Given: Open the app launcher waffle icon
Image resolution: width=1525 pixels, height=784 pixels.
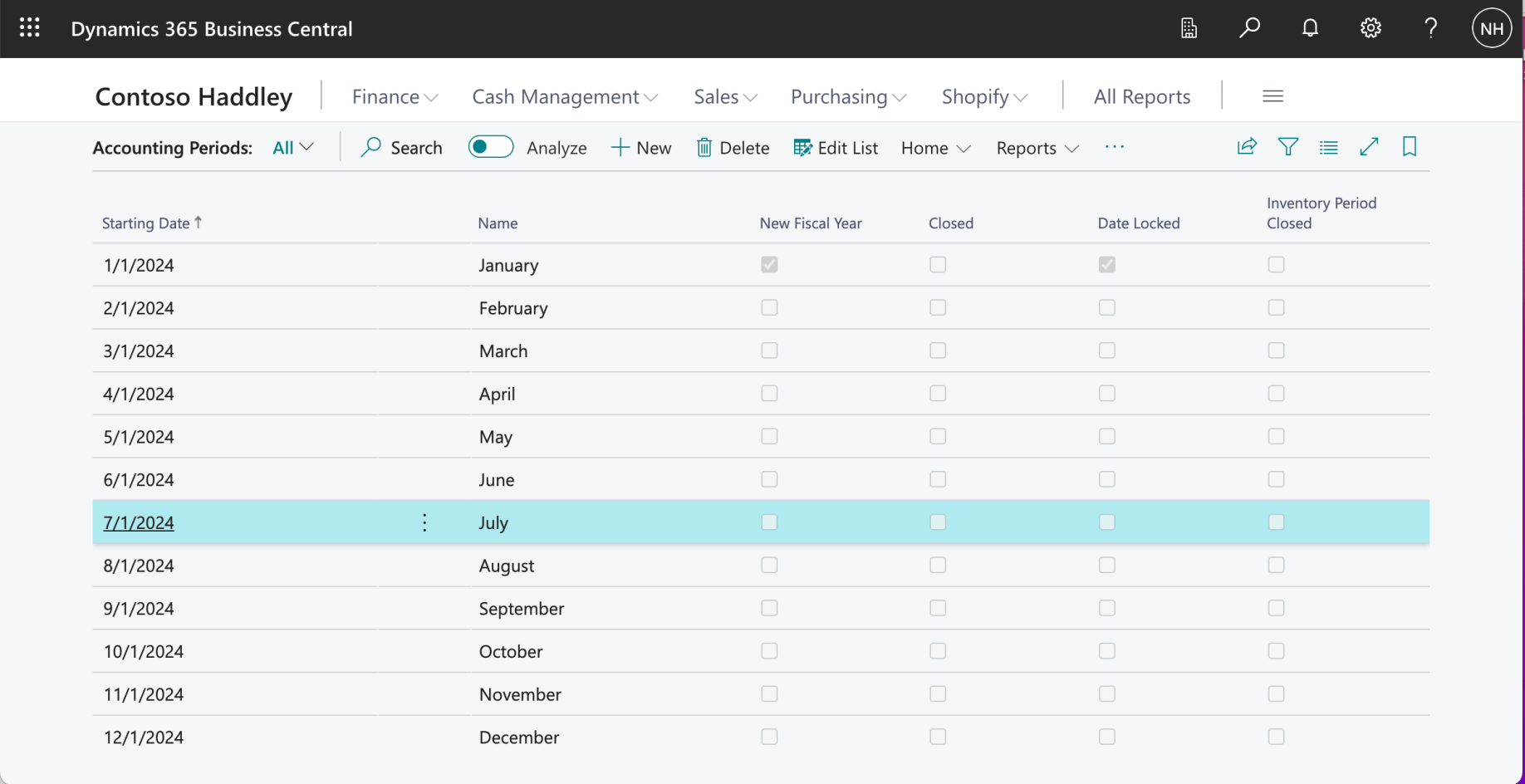Looking at the screenshot, I should [30, 28].
